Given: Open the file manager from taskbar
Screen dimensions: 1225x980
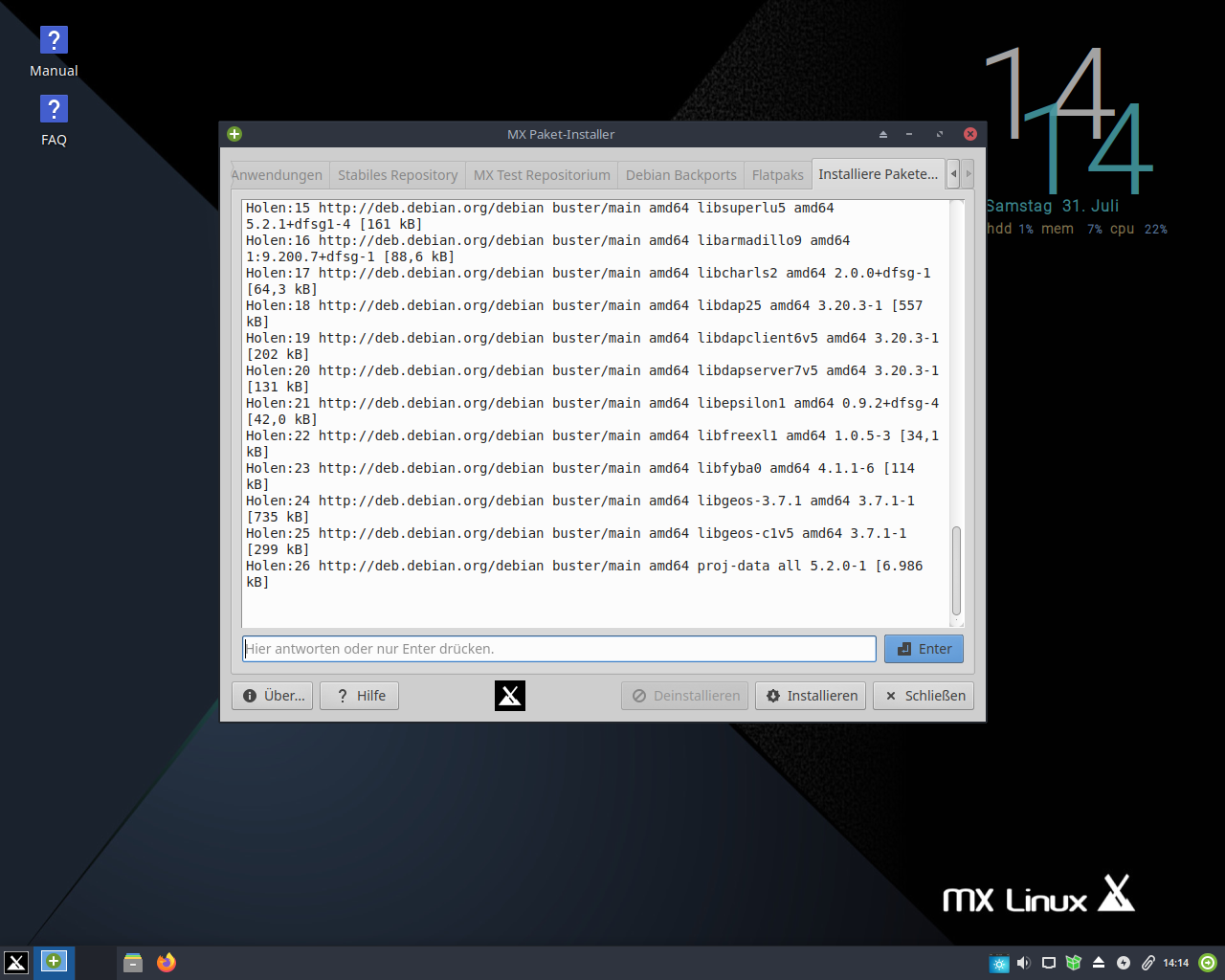Looking at the screenshot, I should click(133, 963).
